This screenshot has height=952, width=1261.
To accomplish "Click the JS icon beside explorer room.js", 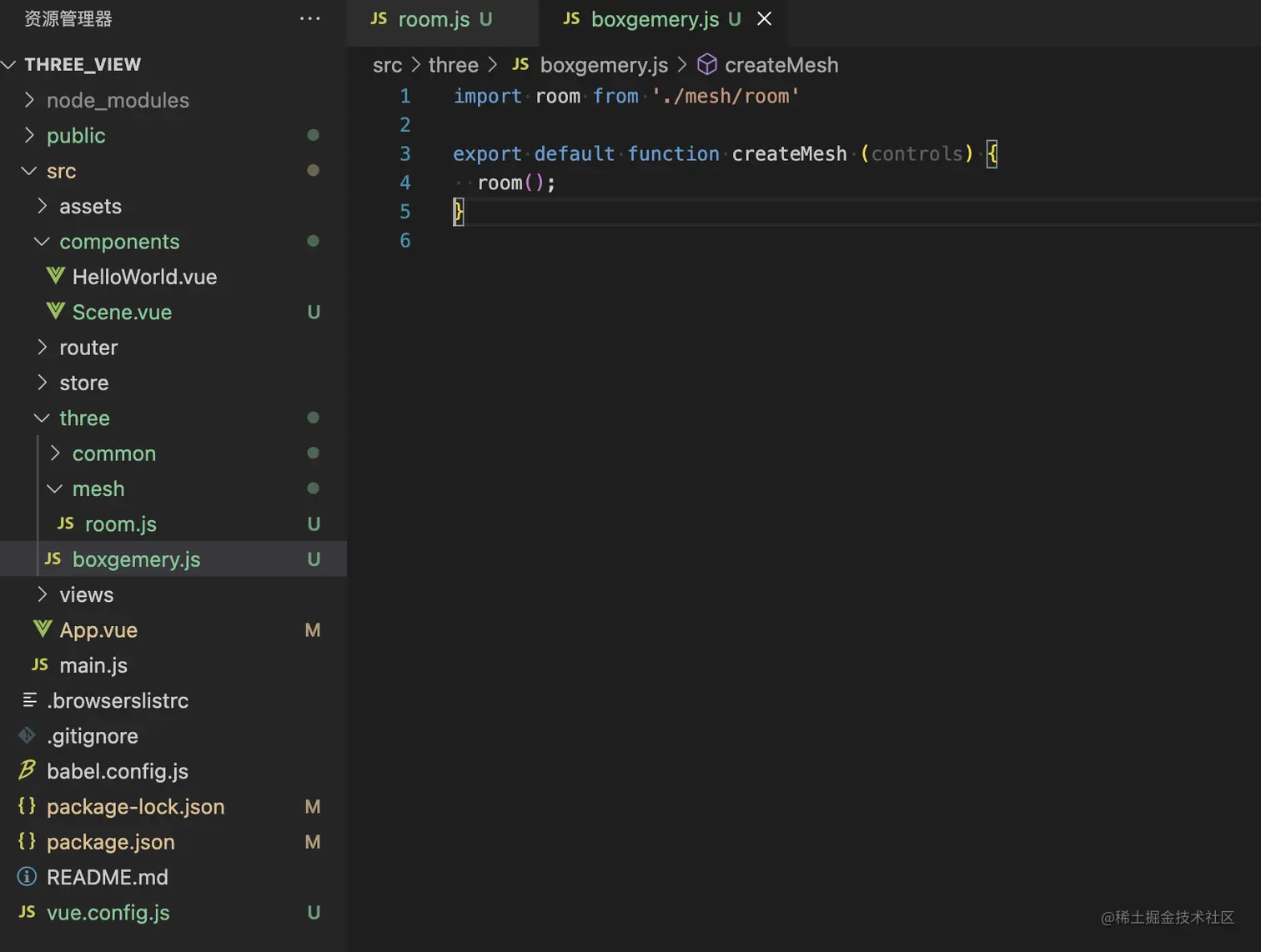I will [x=66, y=523].
